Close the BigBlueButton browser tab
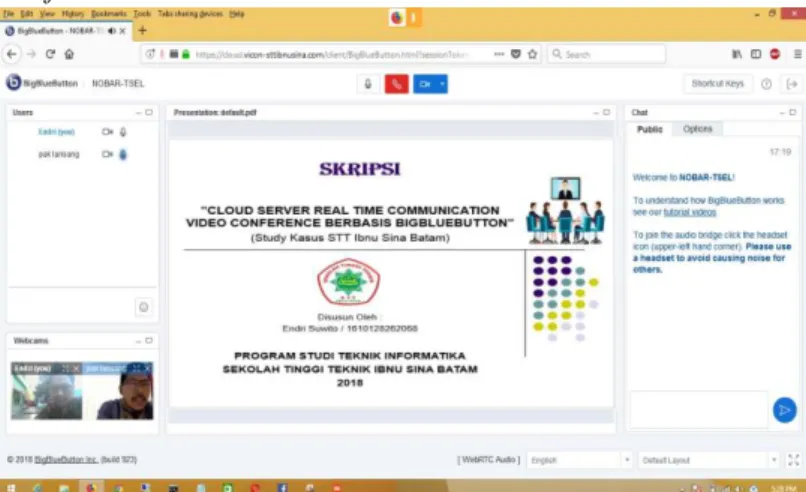The height and width of the screenshot is (492, 806). pos(122,31)
